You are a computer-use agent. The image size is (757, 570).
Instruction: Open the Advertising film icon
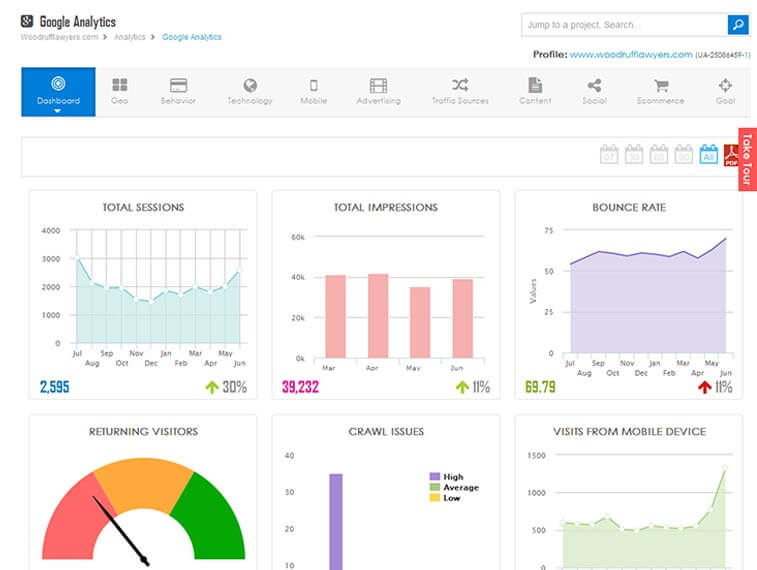click(x=378, y=86)
